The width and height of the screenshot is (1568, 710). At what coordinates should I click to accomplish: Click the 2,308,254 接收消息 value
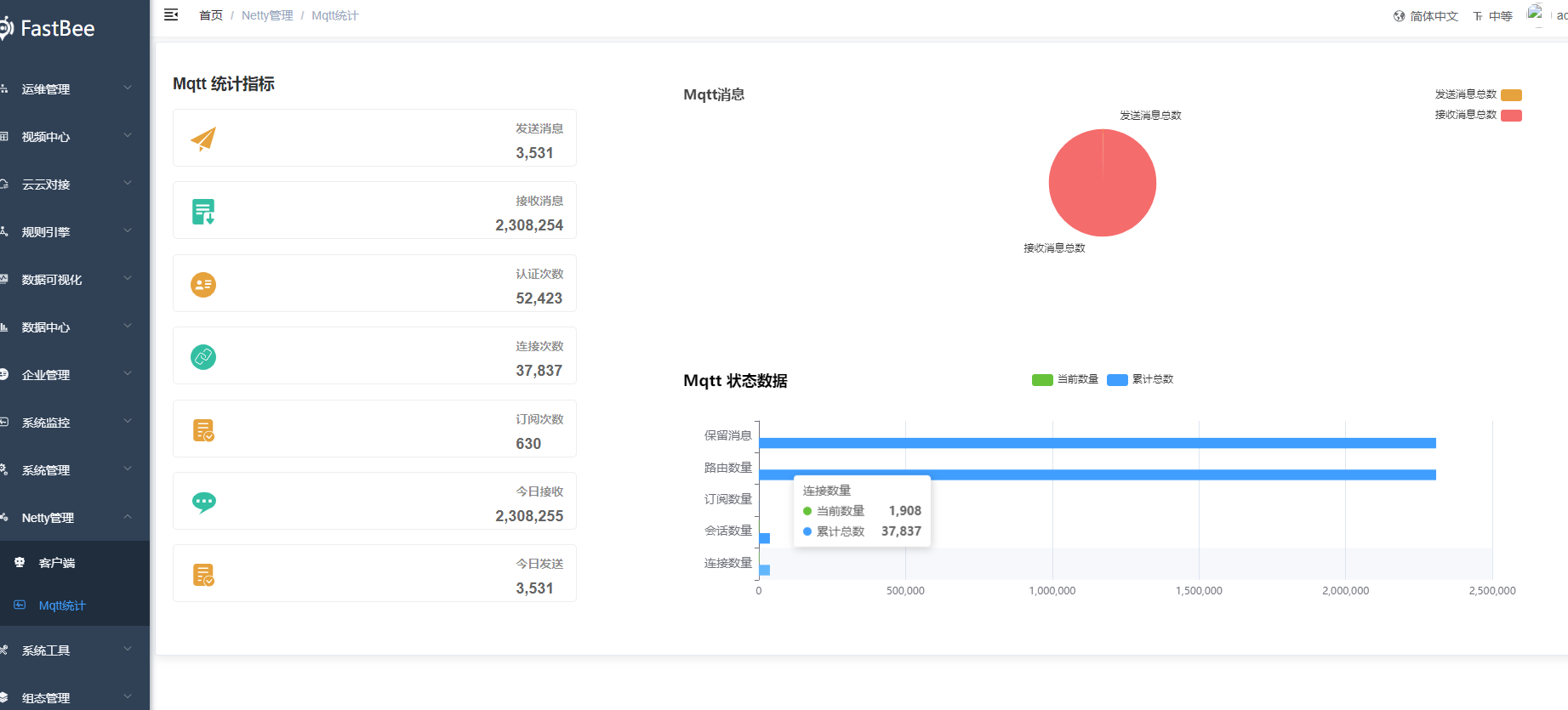tap(529, 225)
